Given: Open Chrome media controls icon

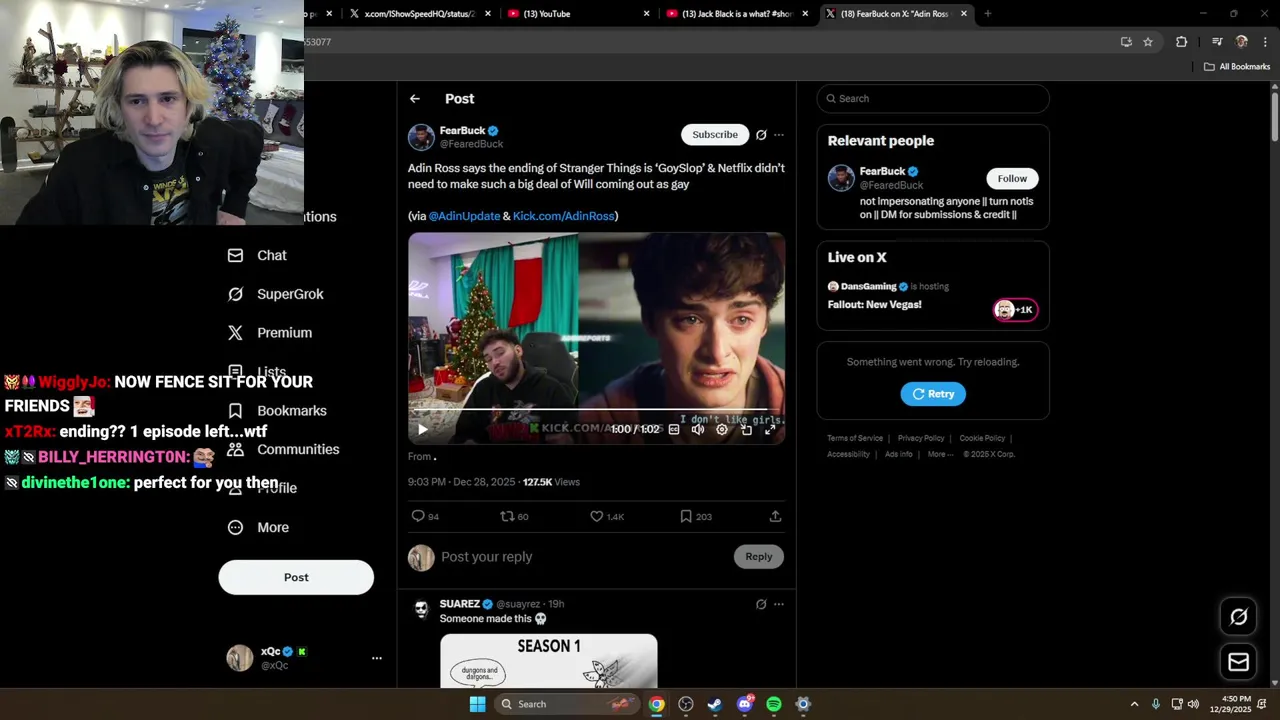Looking at the screenshot, I should [1217, 42].
